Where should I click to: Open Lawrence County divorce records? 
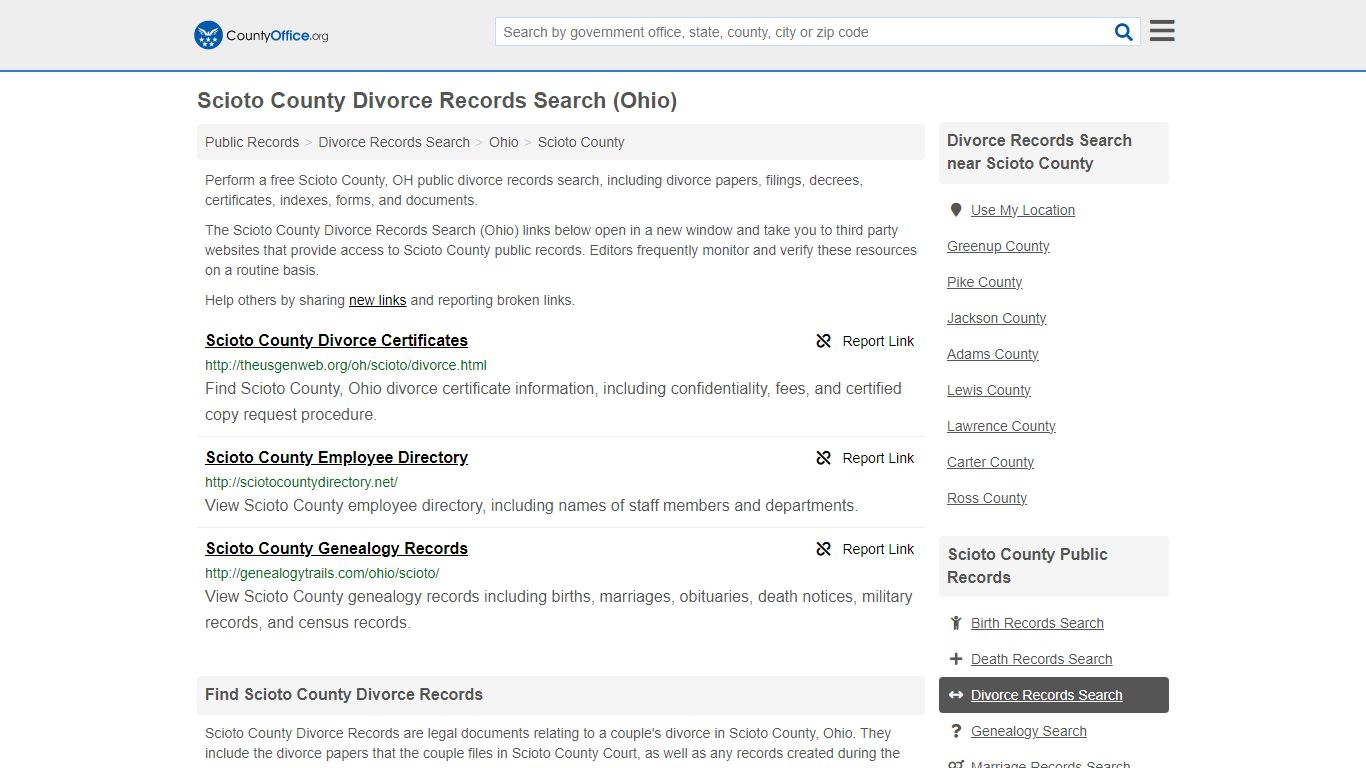pos(1001,426)
